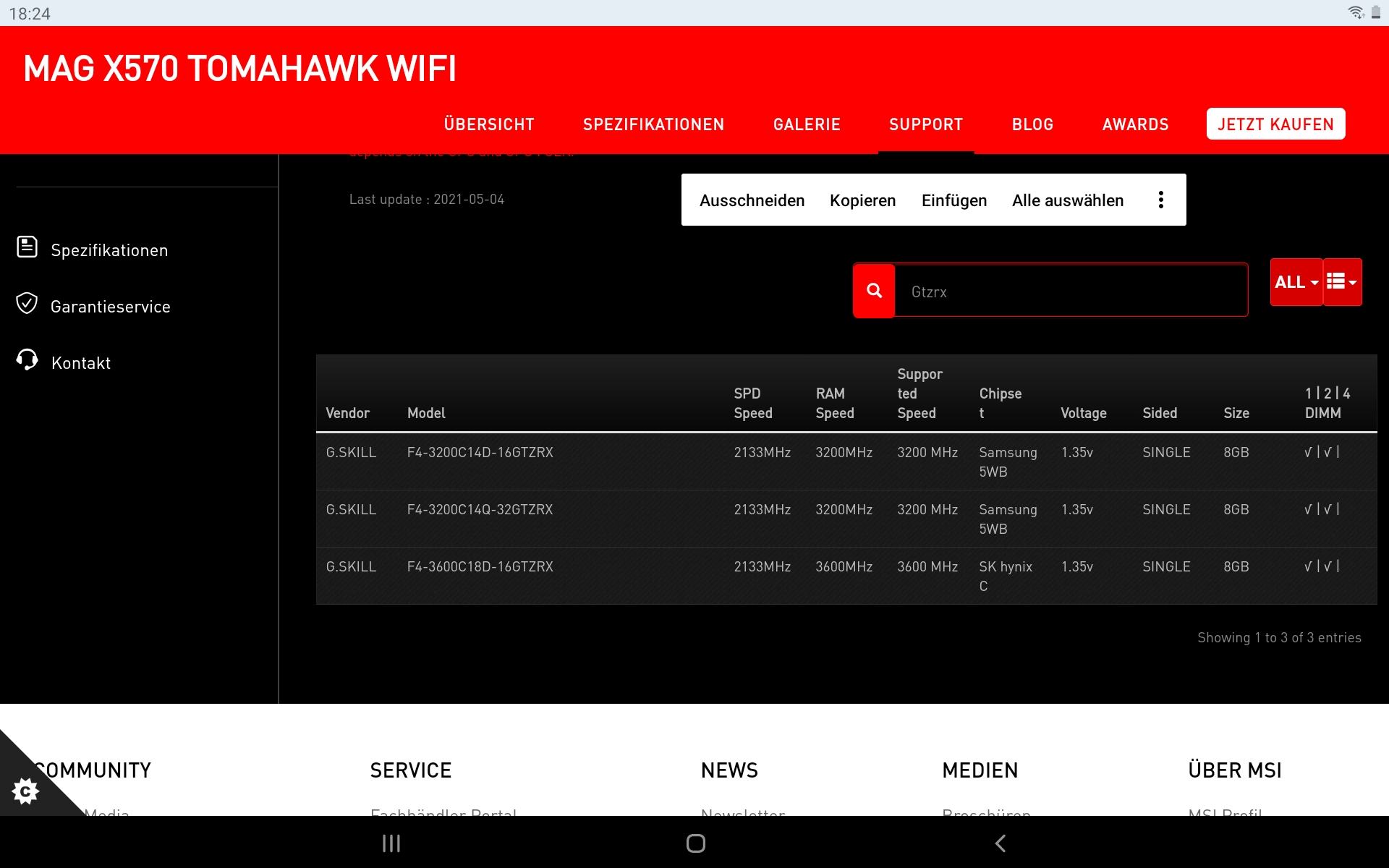Click the Über MSI footer heading
This screenshot has height=868, width=1389.
pyautogui.click(x=1235, y=770)
